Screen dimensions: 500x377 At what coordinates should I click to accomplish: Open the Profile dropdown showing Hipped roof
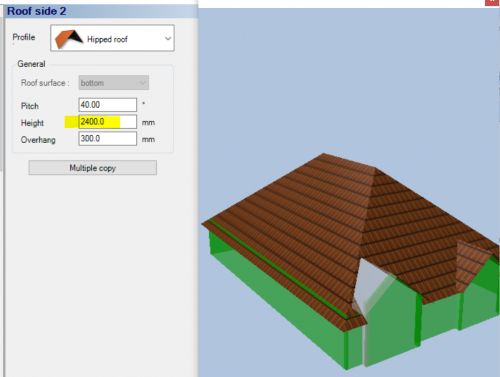coord(112,38)
